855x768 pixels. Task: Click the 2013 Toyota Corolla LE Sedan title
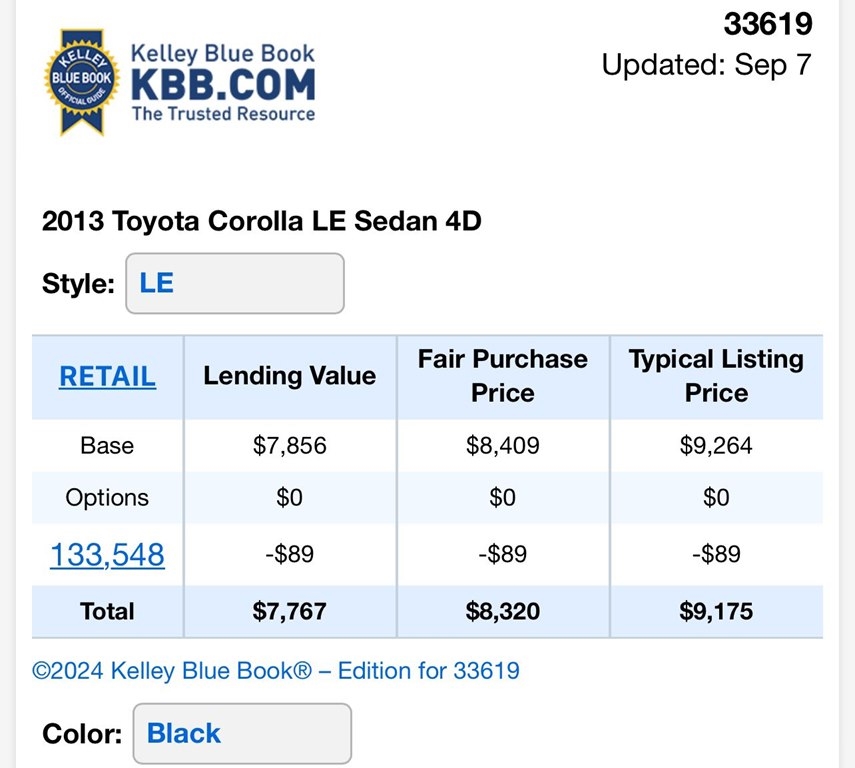(x=262, y=221)
